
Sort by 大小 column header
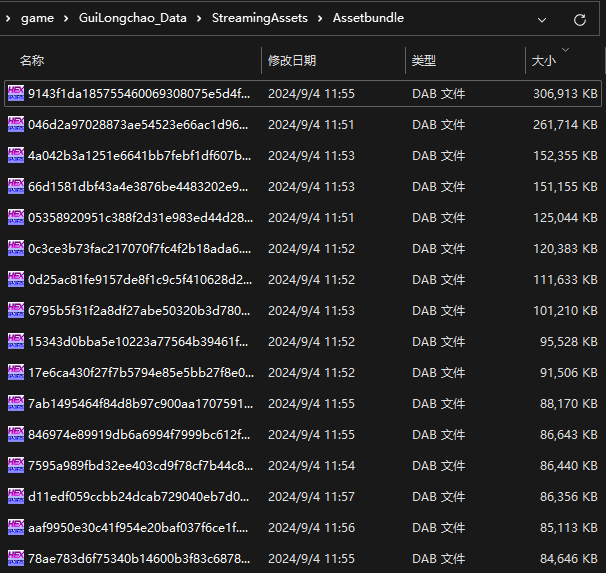point(544,61)
